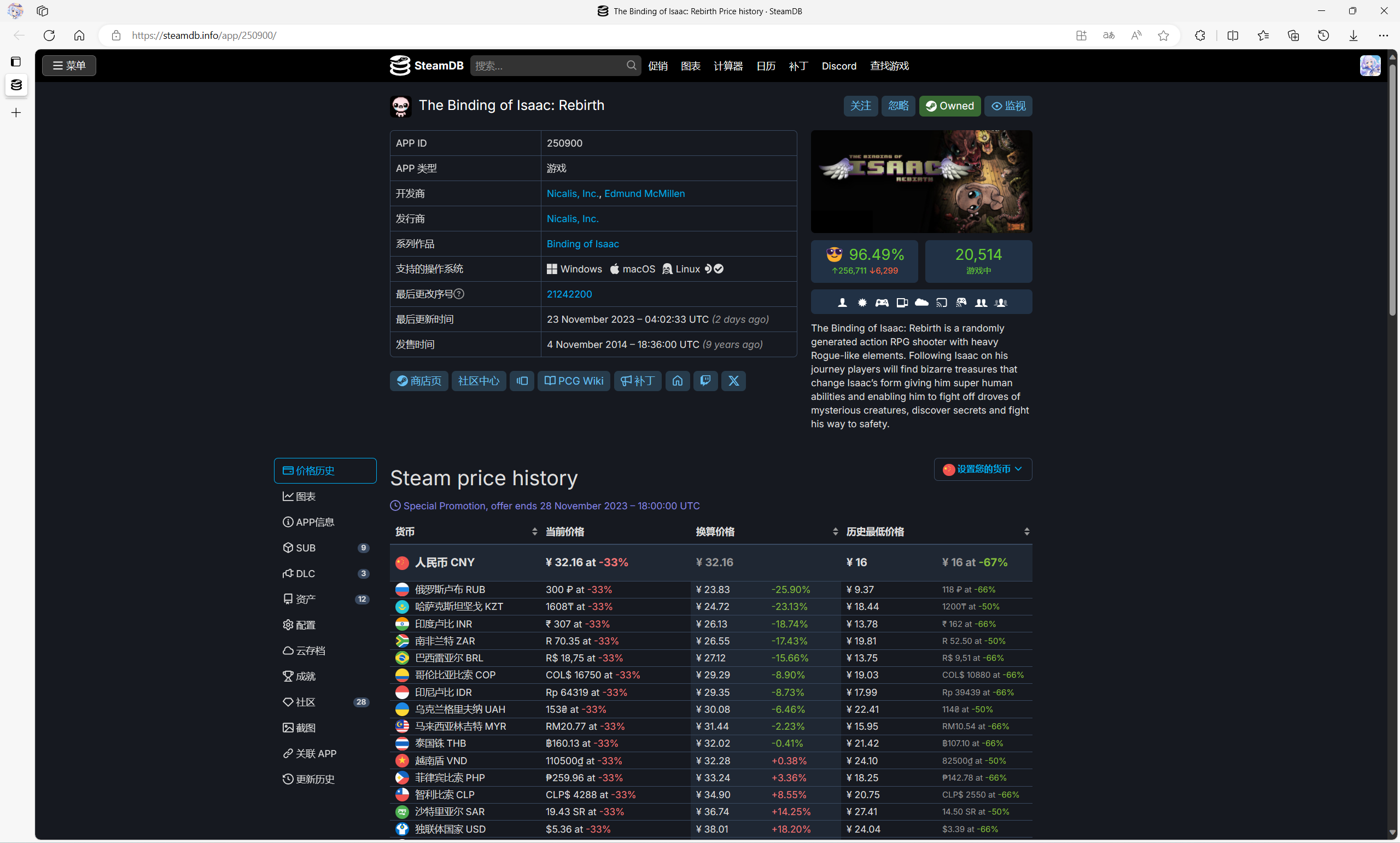
Task: Open the SteamDB vertical tab
Action: (x=16, y=85)
